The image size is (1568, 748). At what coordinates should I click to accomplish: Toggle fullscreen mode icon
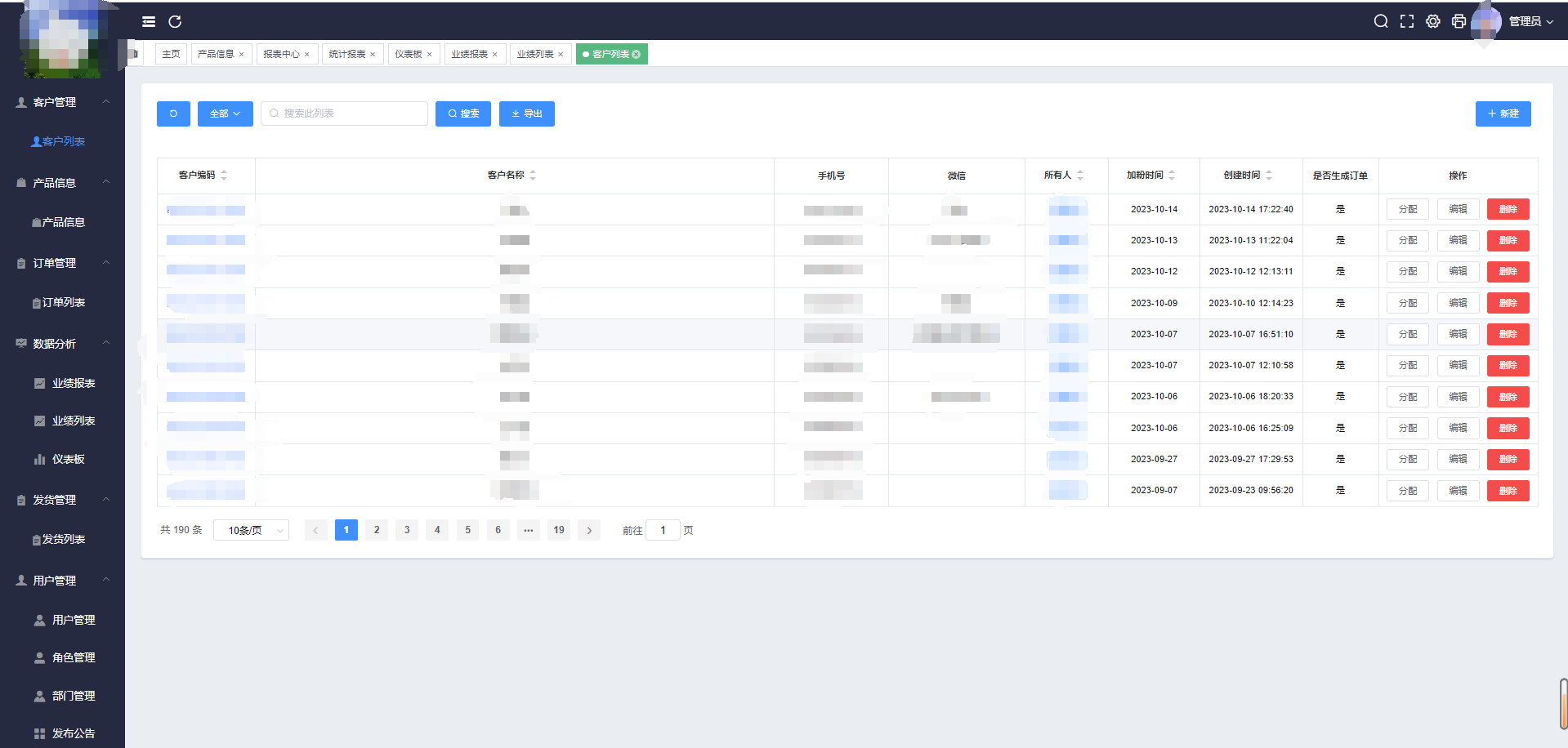point(1407,21)
